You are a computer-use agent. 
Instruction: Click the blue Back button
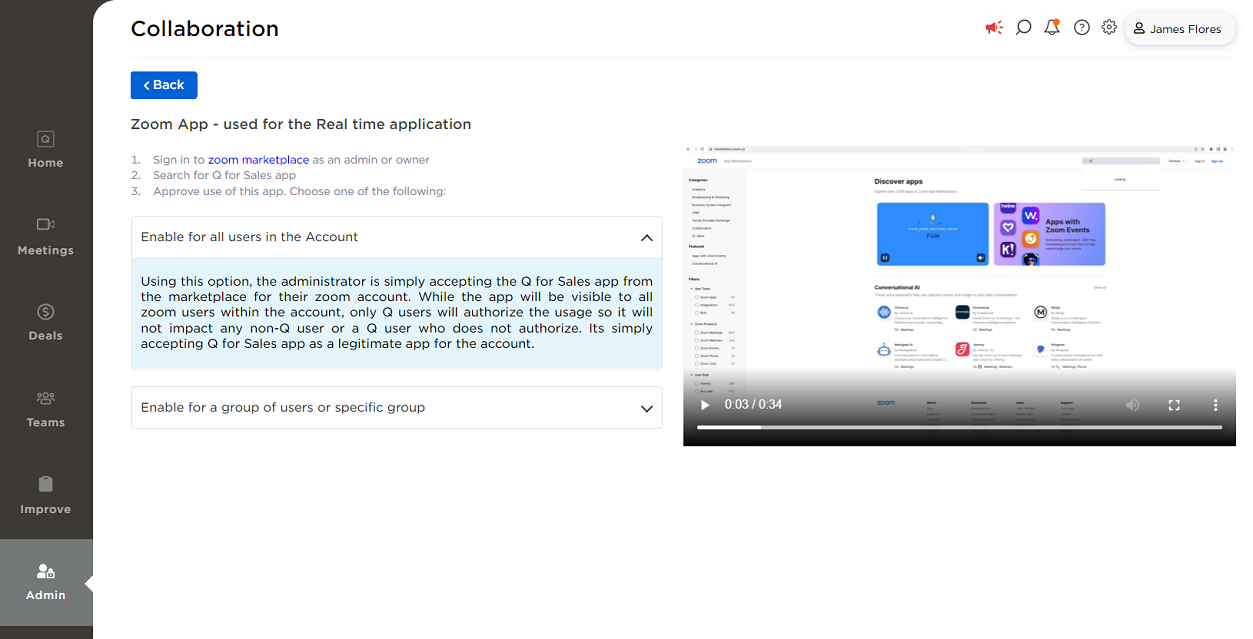pyautogui.click(x=164, y=85)
